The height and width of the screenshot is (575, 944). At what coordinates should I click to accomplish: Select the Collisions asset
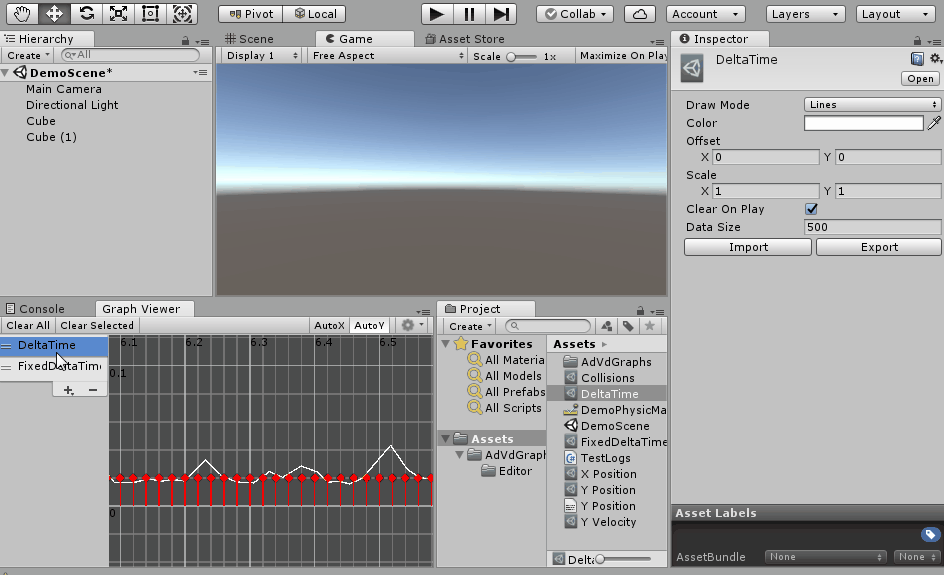click(607, 378)
